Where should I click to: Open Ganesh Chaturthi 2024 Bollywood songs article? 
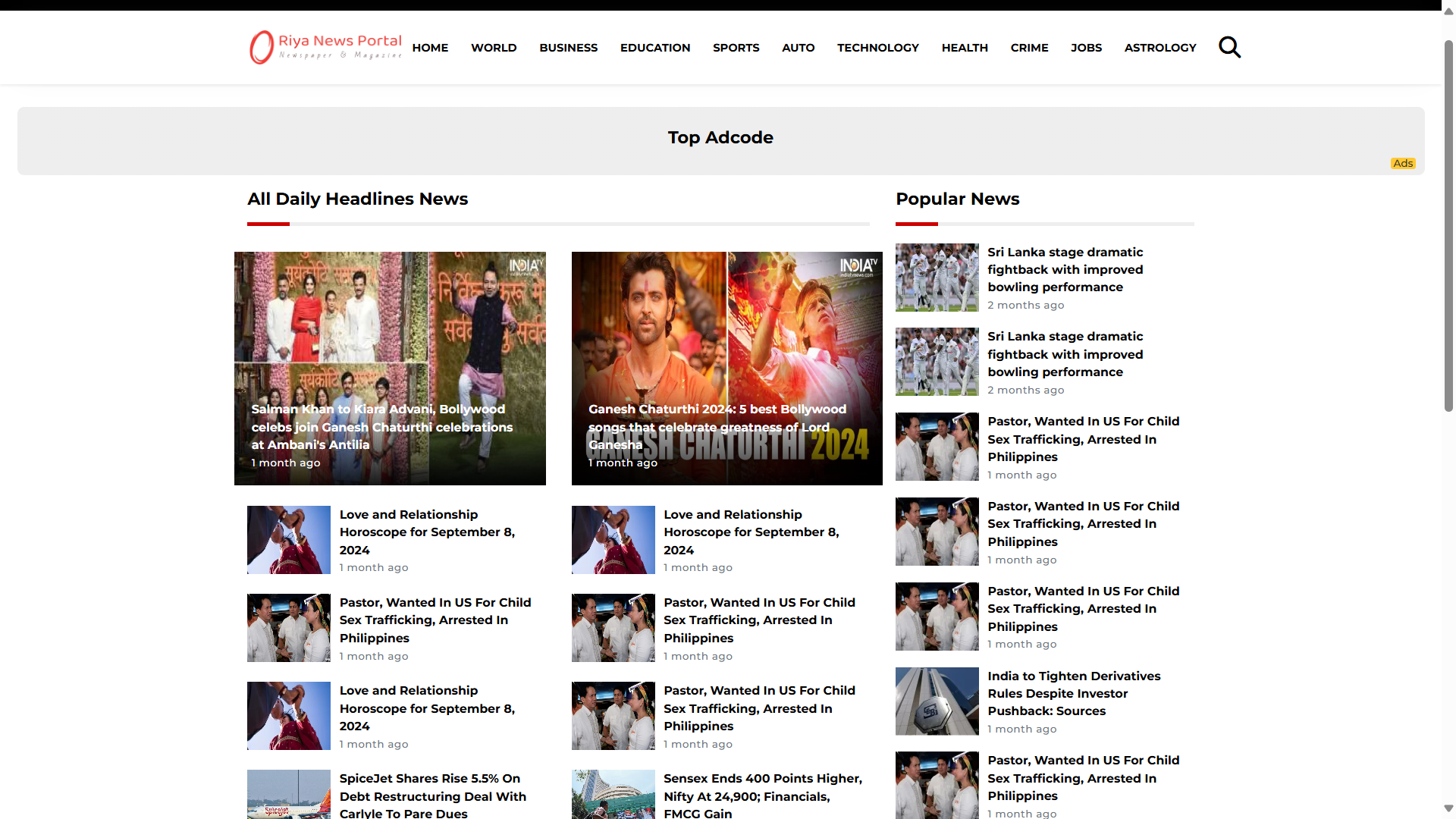(x=717, y=427)
